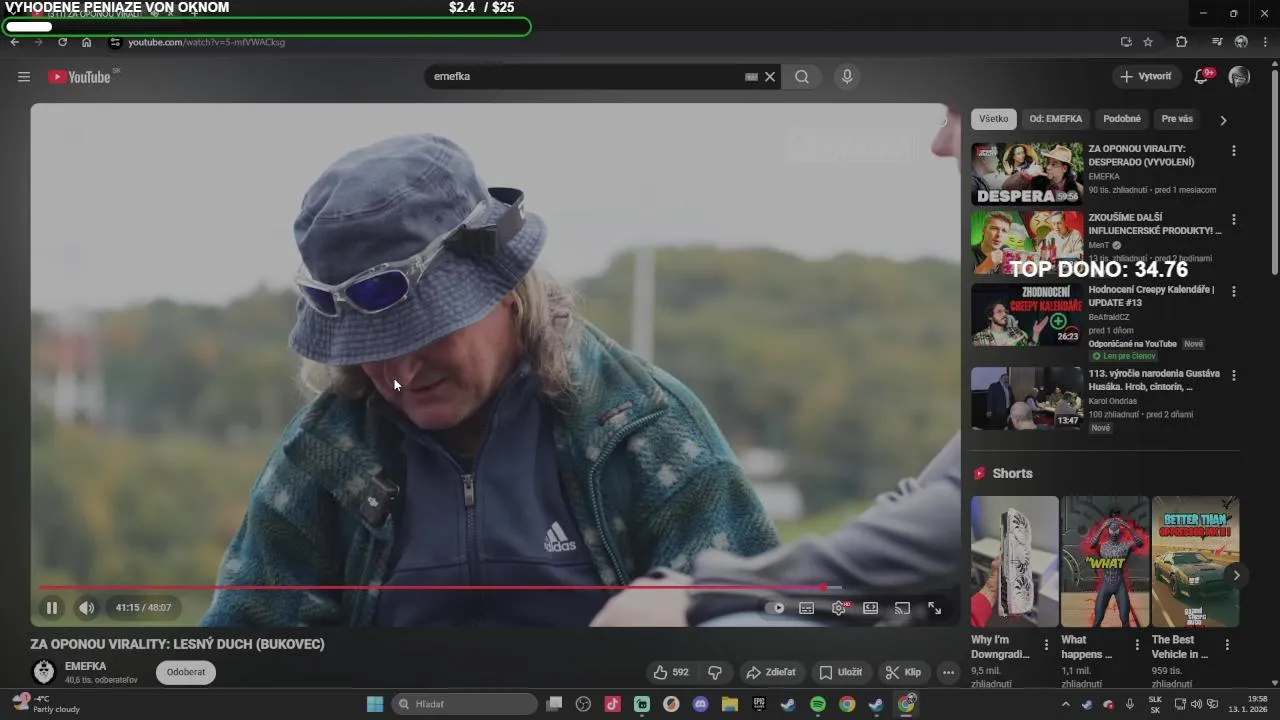Like the video with 592 likes

click(672, 672)
